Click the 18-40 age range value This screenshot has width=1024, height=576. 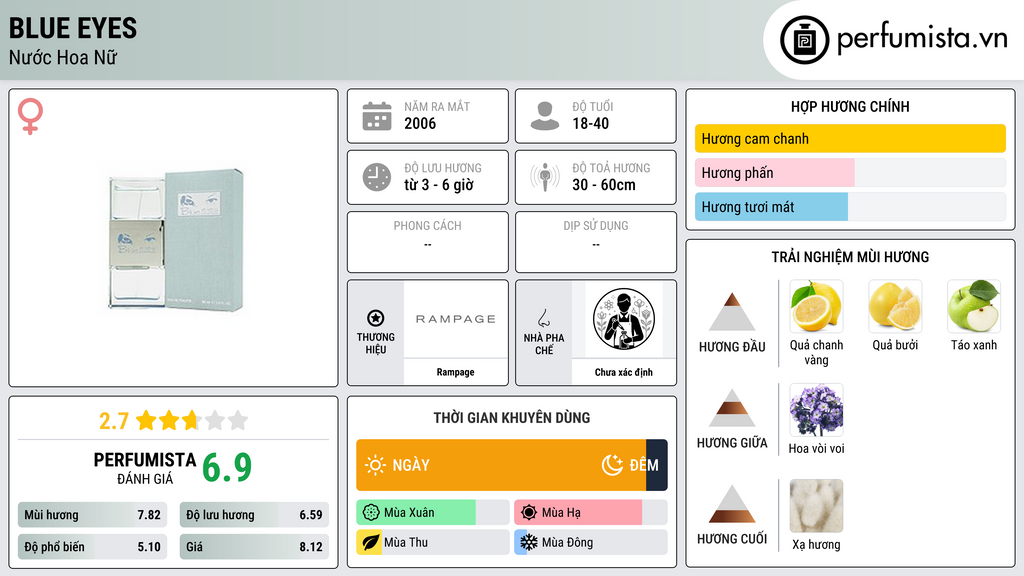click(591, 123)
